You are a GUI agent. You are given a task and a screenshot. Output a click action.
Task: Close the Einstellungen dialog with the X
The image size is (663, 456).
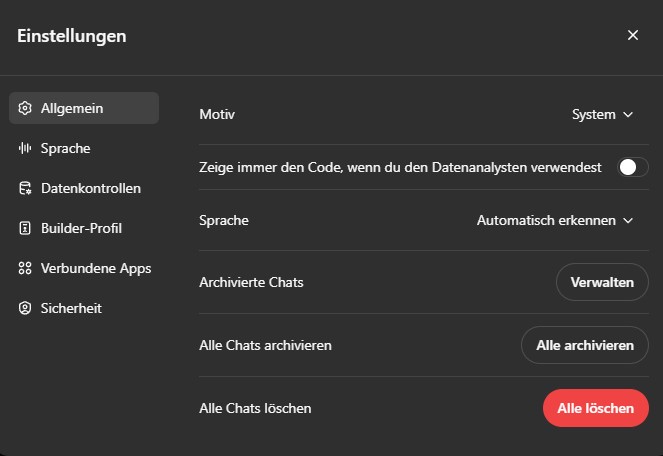click(633, 35)
